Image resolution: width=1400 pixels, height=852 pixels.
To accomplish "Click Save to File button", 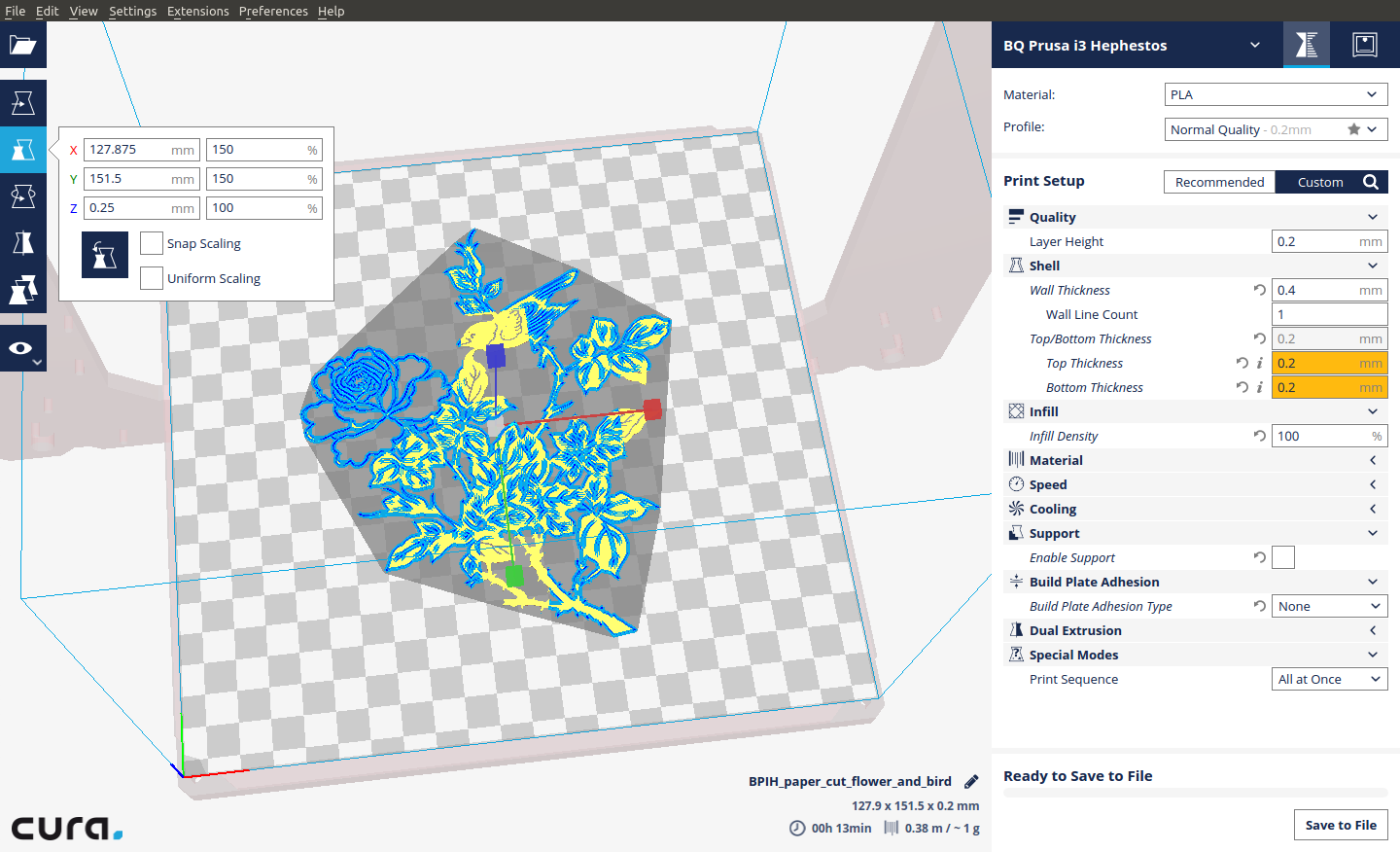I will pos(1341,825).
